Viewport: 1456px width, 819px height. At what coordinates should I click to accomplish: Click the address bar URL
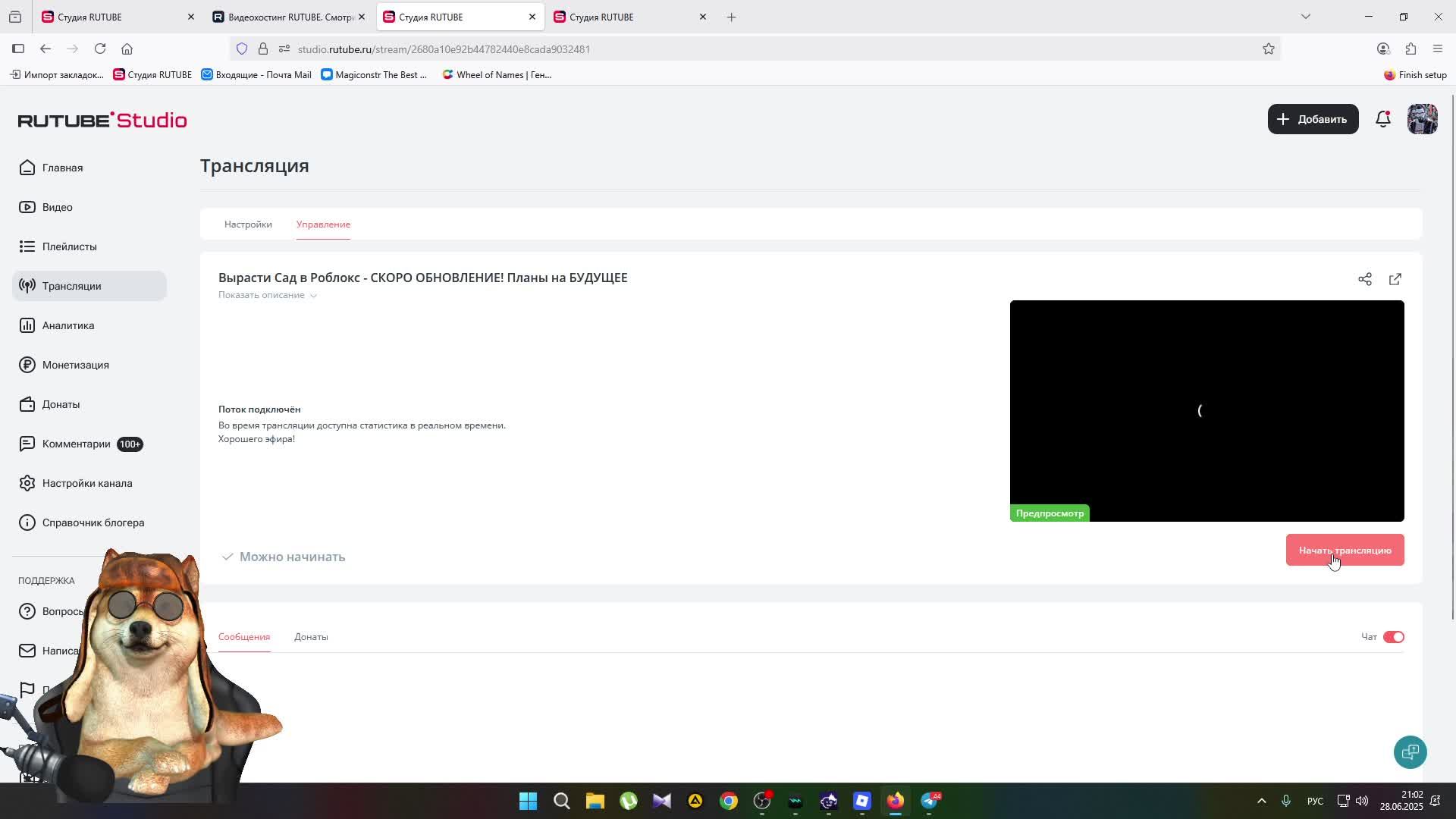[444, 49]
